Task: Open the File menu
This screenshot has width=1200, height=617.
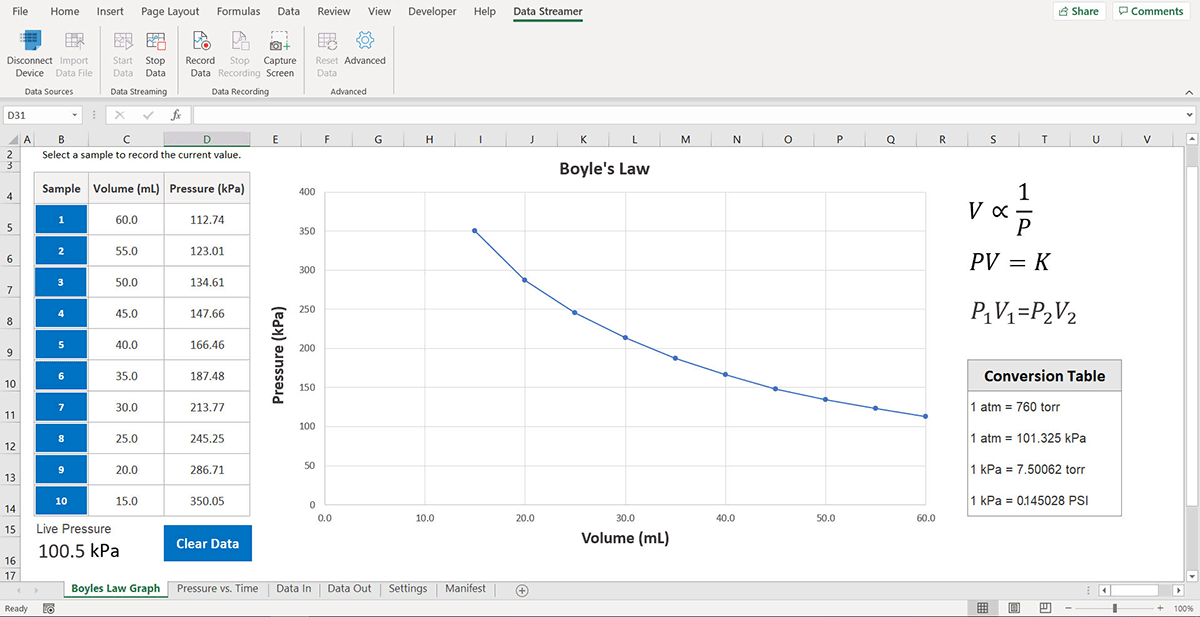Action: pyautogui.click(x=20, y=12)
